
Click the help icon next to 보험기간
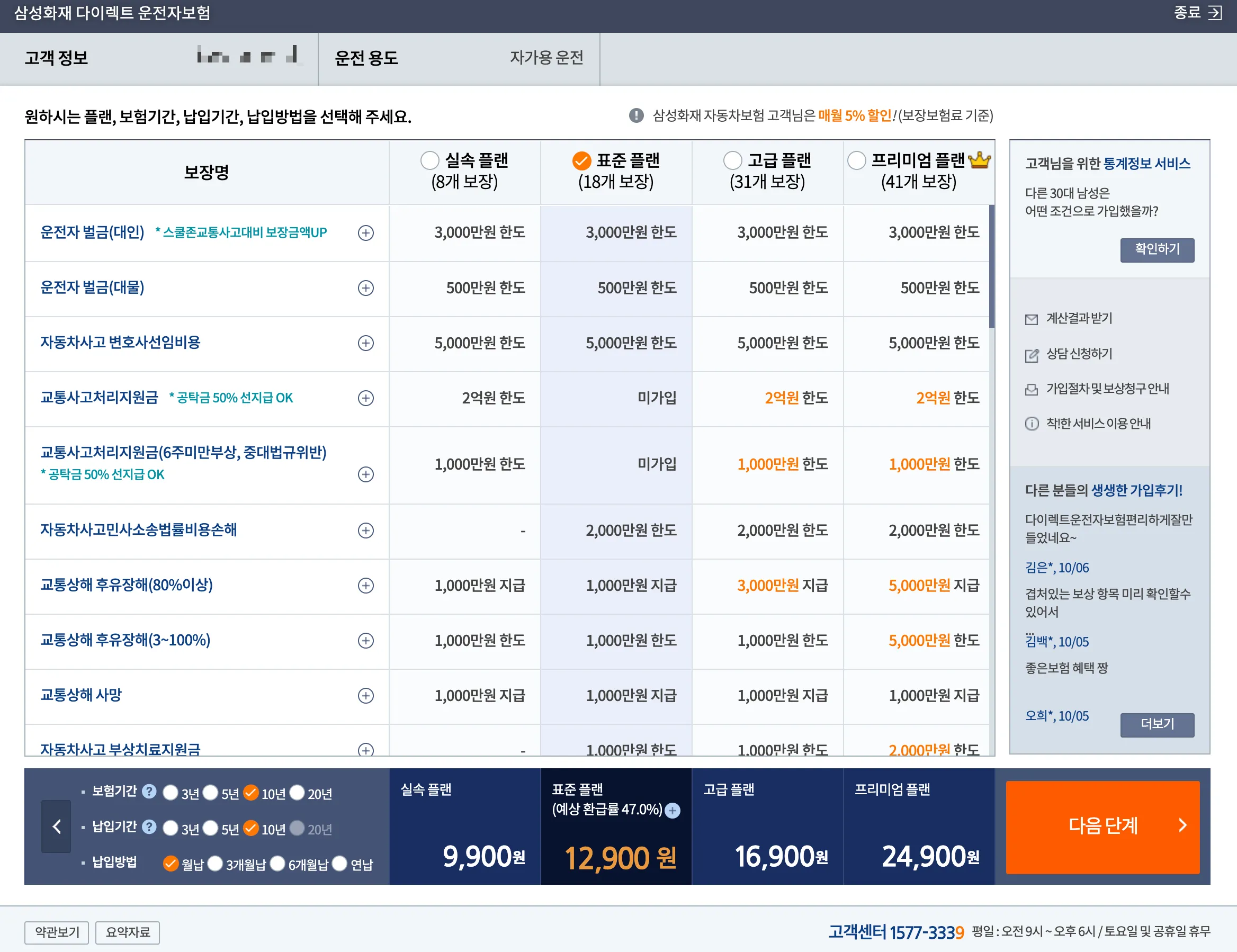tap(149, 791)
